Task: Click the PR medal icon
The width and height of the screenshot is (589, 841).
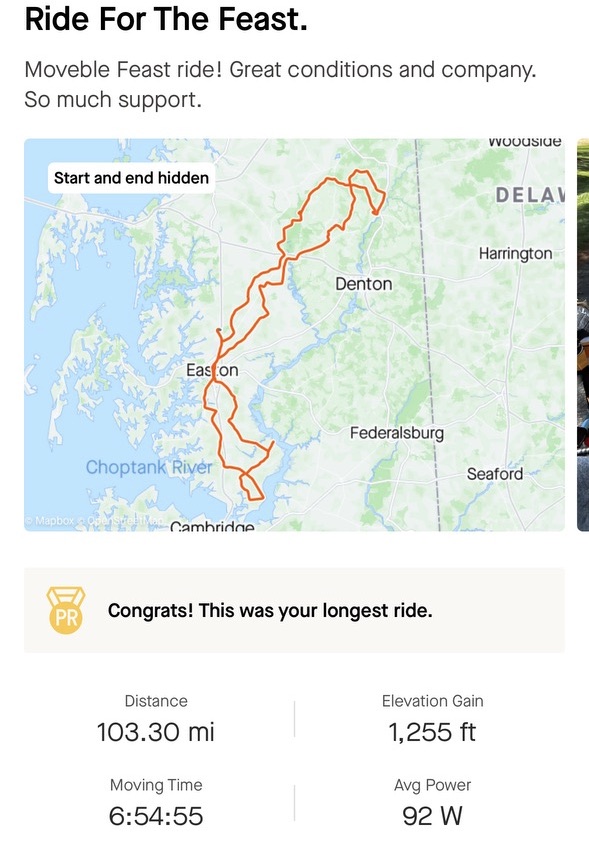Action: pos(66,610)
